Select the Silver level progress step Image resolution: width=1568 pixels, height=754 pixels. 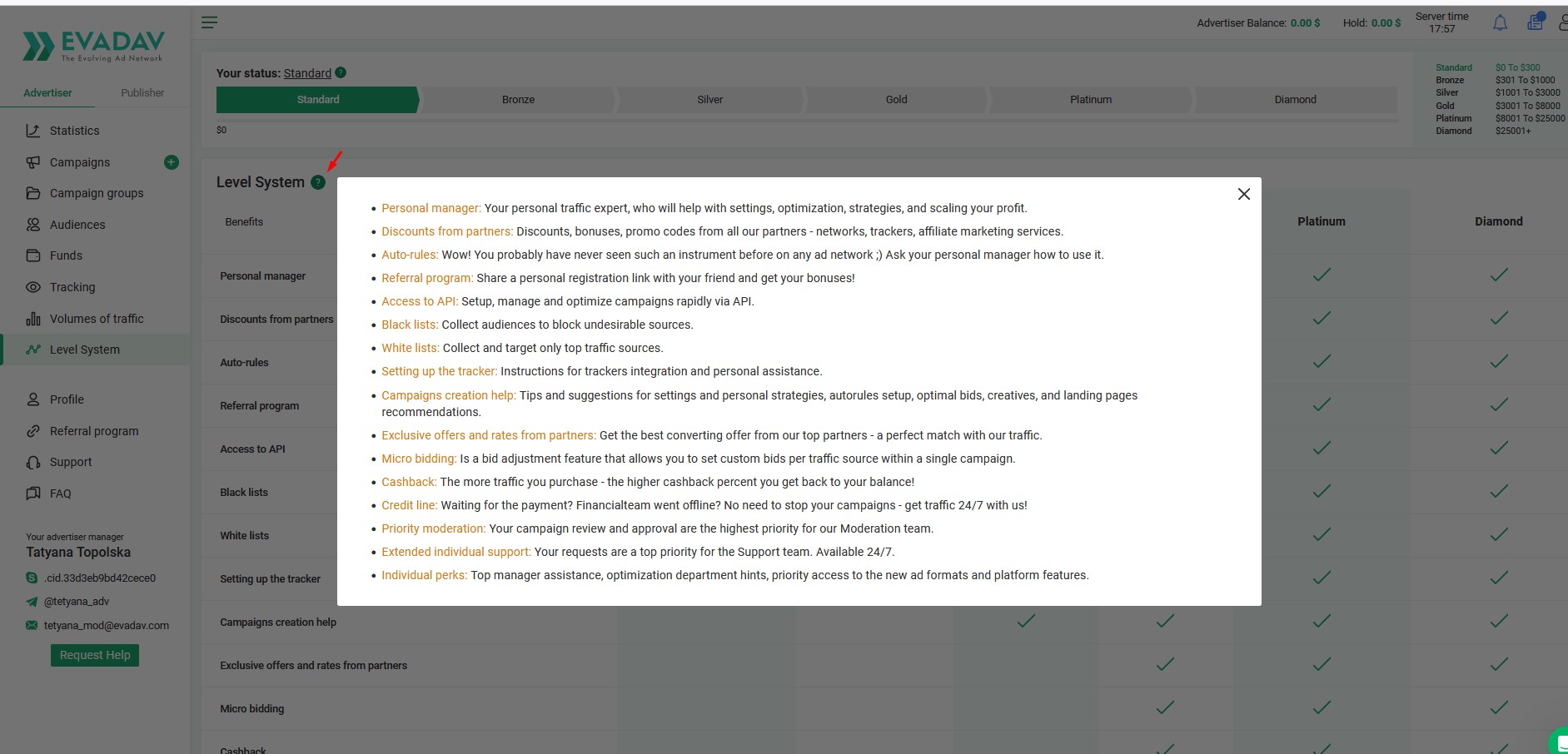709,100
